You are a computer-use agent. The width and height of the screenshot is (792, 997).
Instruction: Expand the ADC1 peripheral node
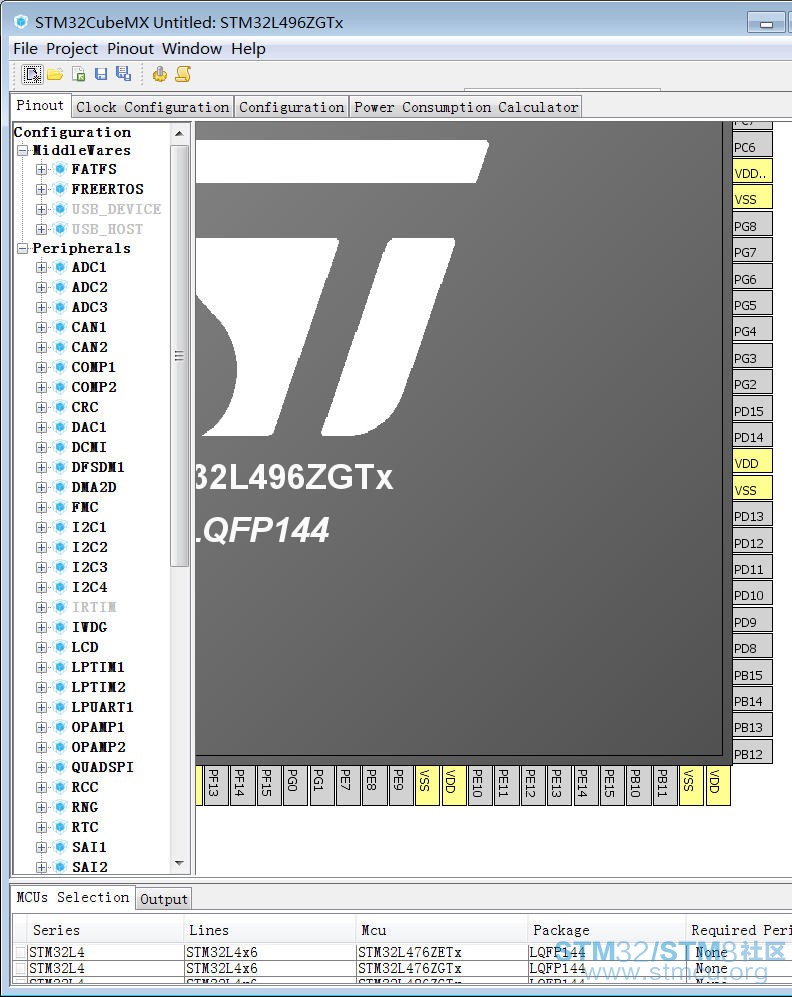coord(41,268)
